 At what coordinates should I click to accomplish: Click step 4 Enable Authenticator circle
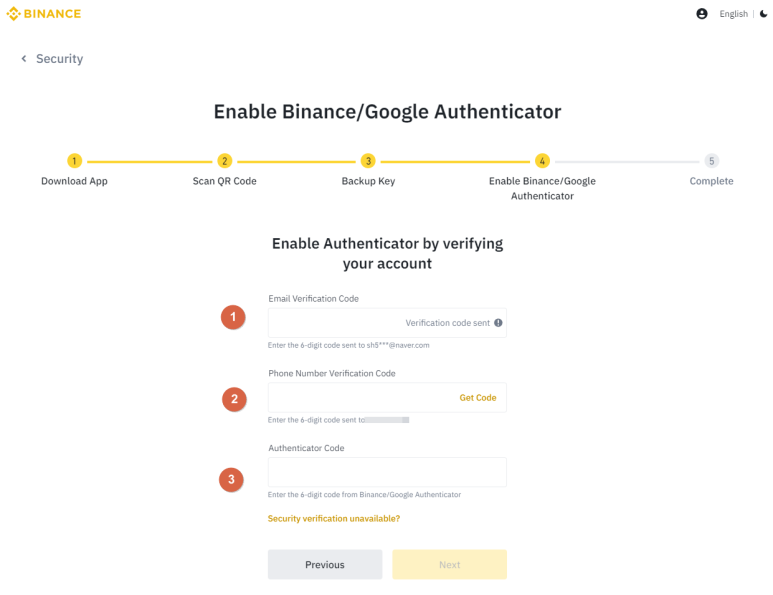[542, 161]
